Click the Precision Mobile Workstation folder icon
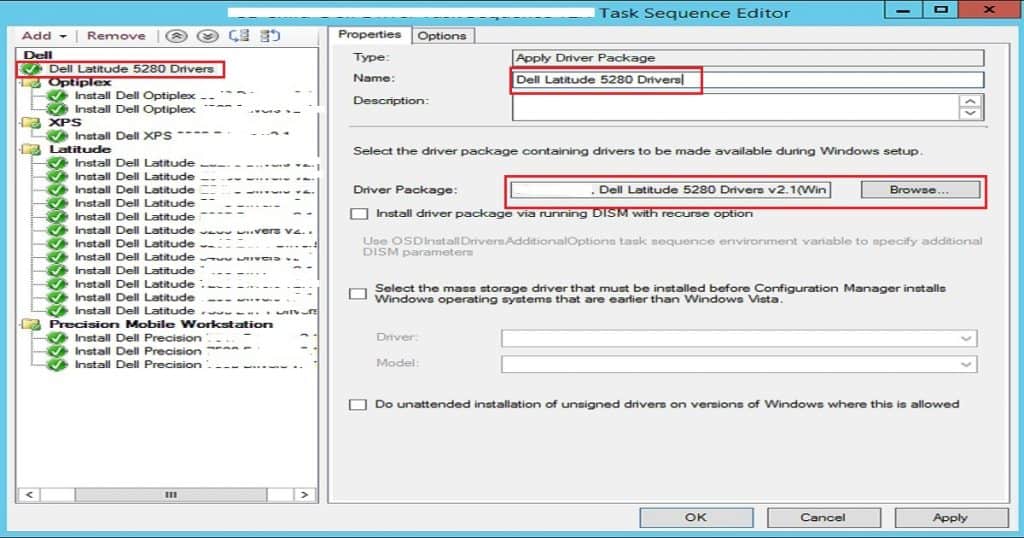1024x538 pixels. 31,324
